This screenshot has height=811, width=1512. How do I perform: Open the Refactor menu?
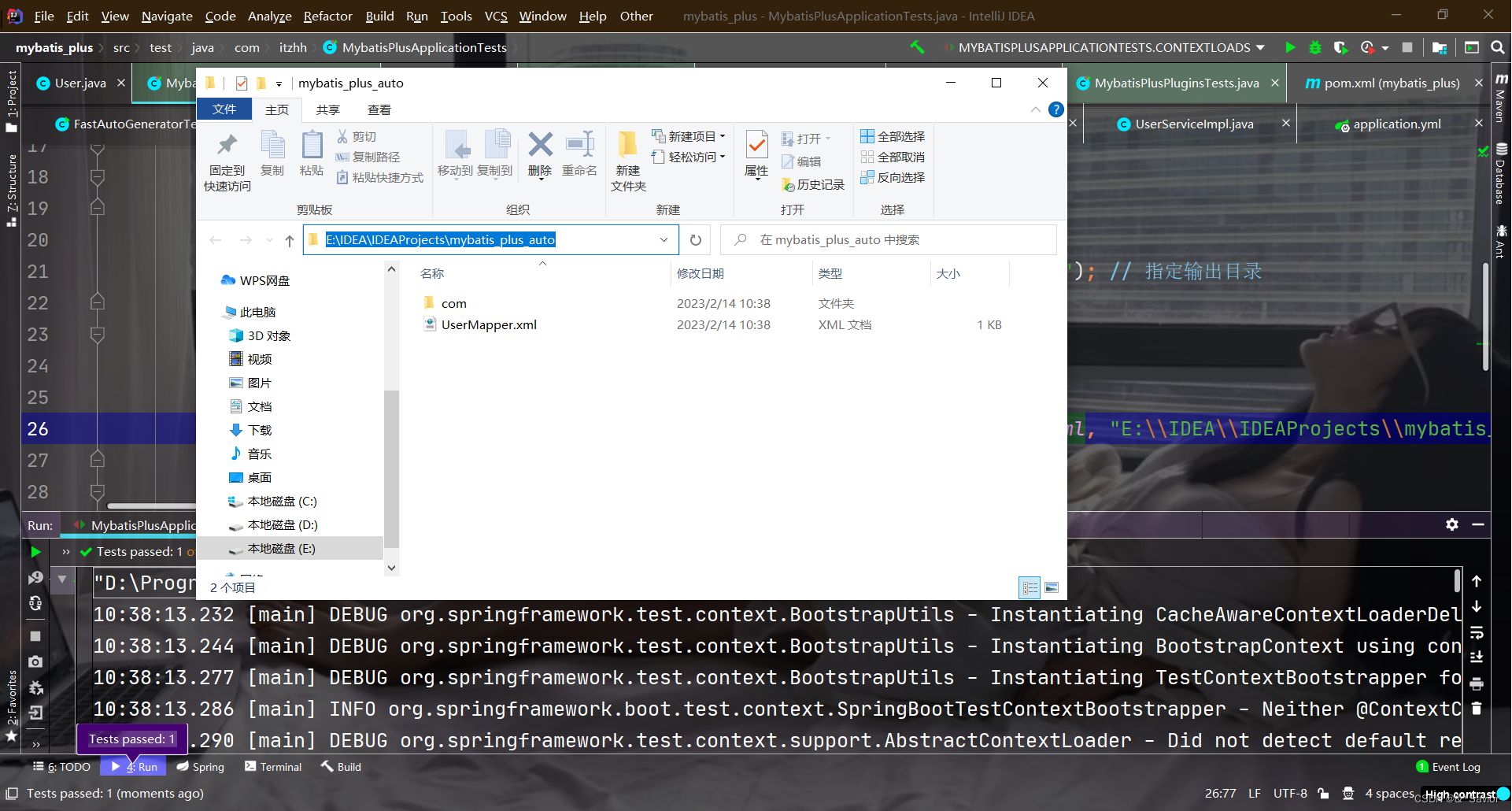(327, 16)
